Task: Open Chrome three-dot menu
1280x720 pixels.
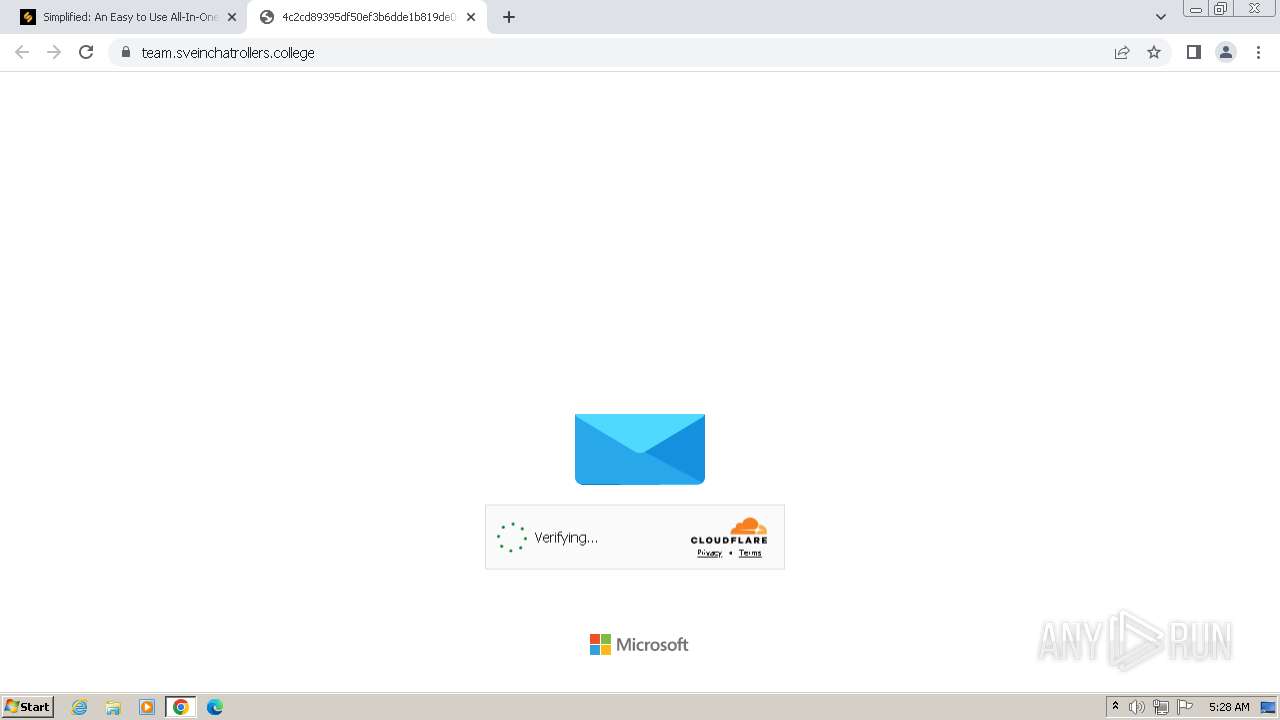Action: 1259,52
